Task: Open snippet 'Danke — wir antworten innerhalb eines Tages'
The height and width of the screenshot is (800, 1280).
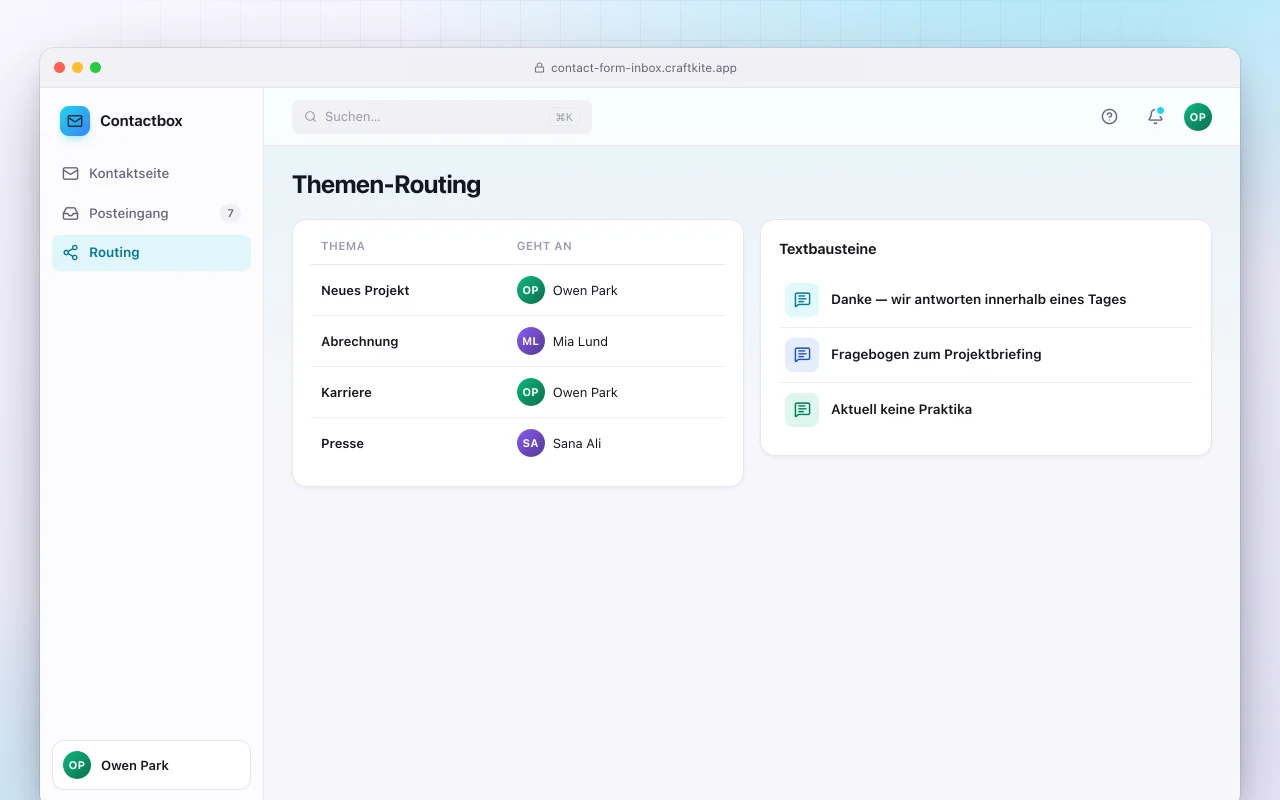Action: coord(986,299)
